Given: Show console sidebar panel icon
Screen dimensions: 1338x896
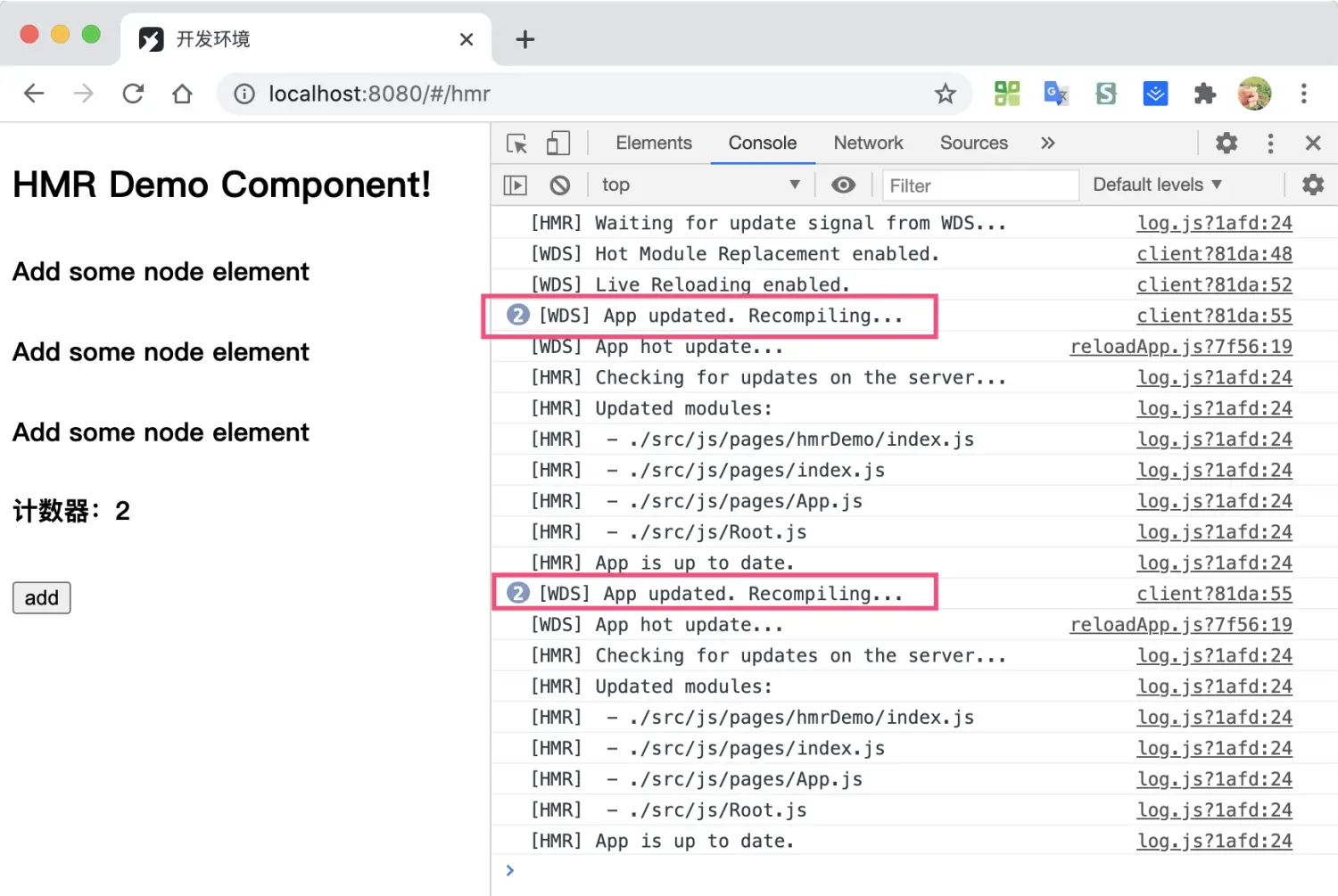Looking at the screenshot, I should [516, 185].
